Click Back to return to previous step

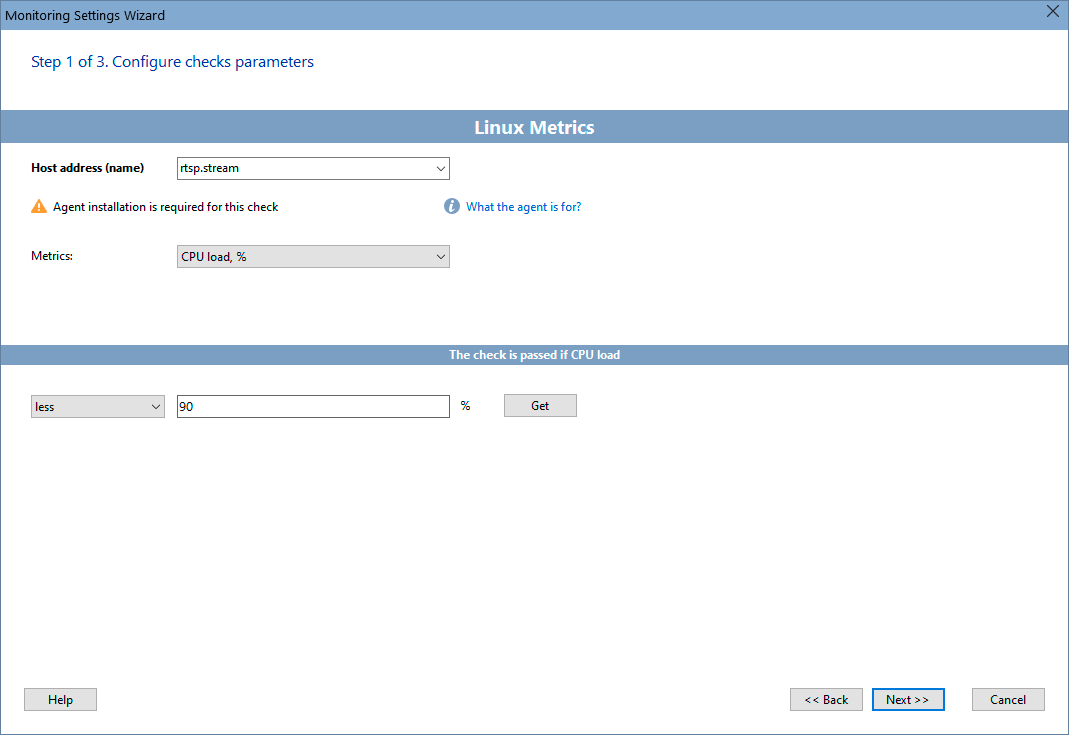(x=826, y=699)
